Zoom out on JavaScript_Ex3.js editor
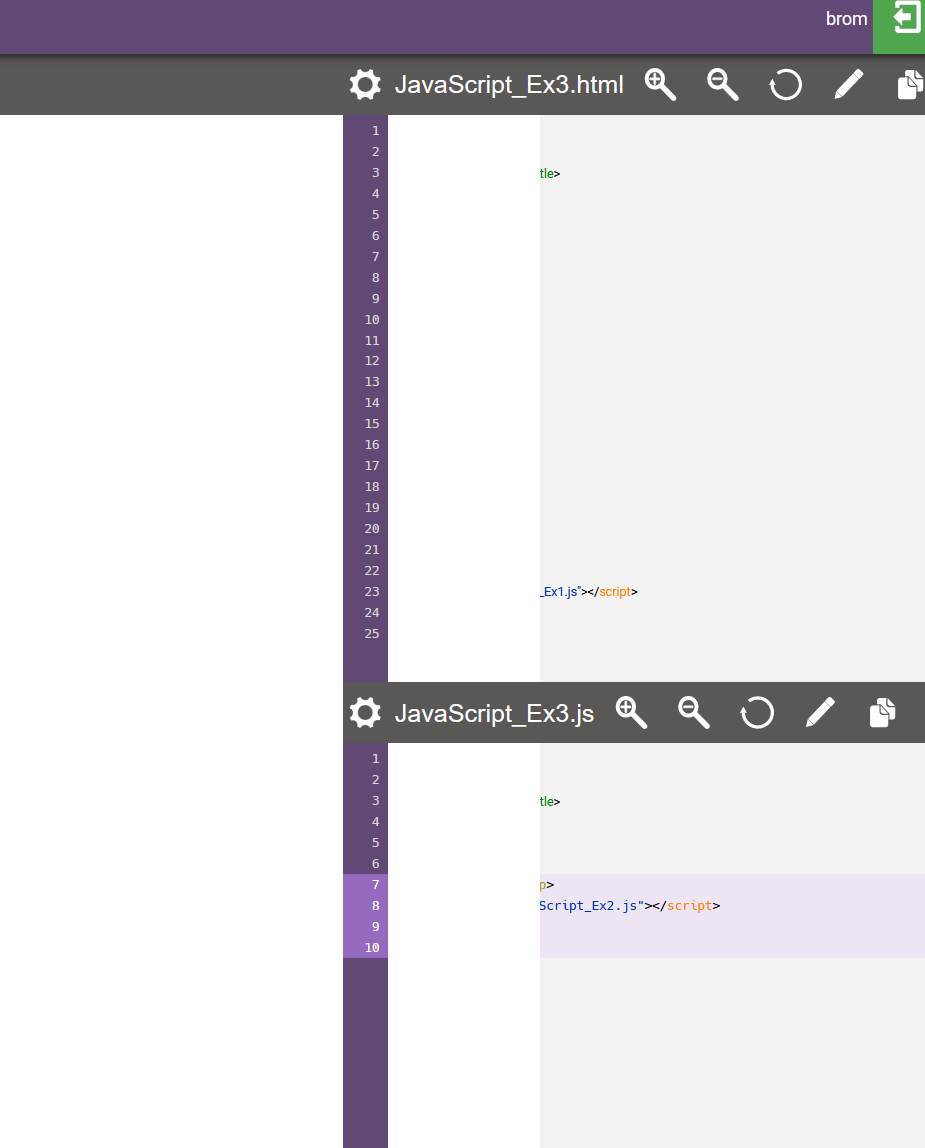Image resolution: width=925 pixels, height=1148 pixels. (x=694, y=712)
